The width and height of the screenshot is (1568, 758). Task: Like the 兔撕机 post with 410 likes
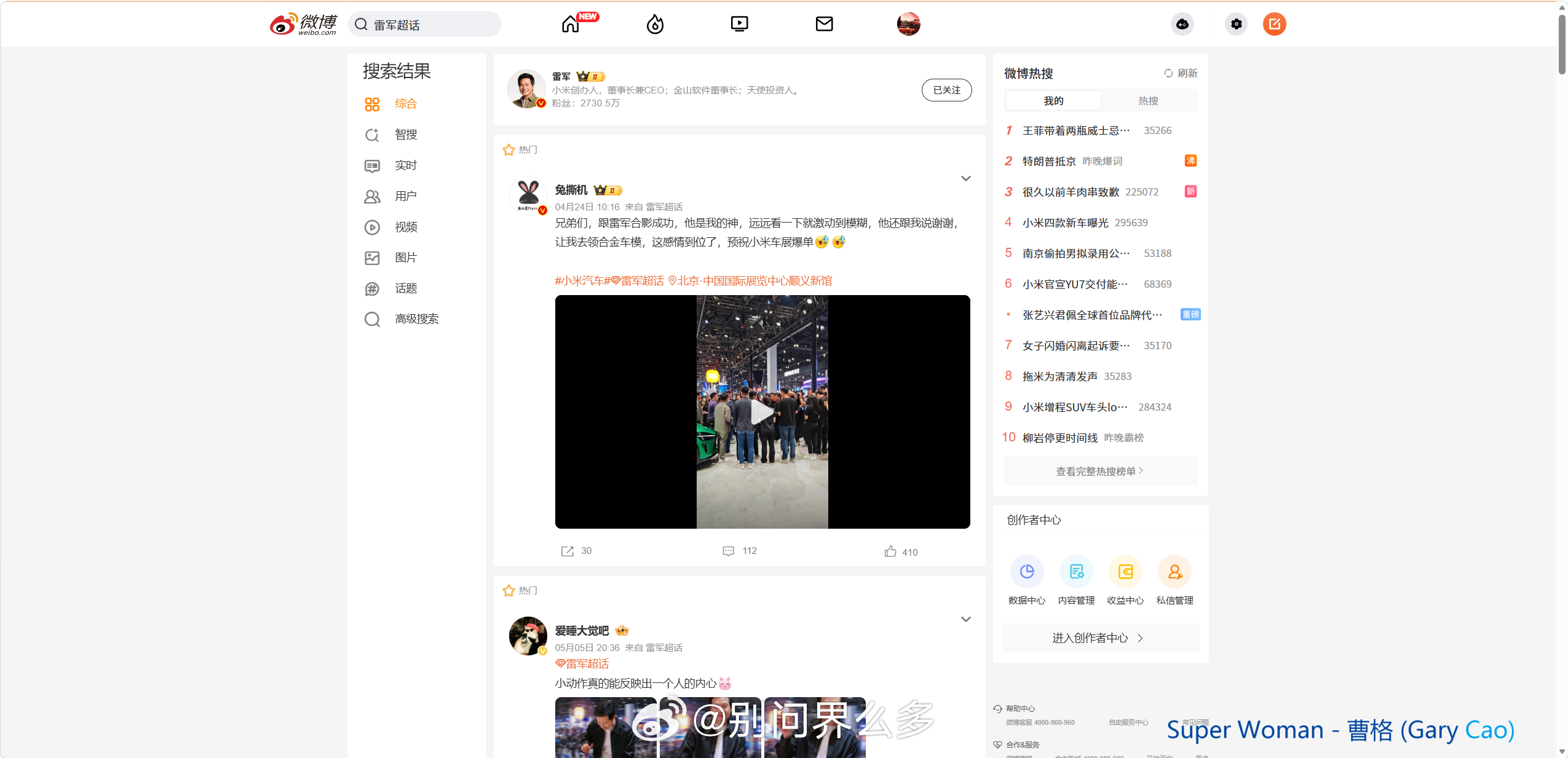pos(900,551)
